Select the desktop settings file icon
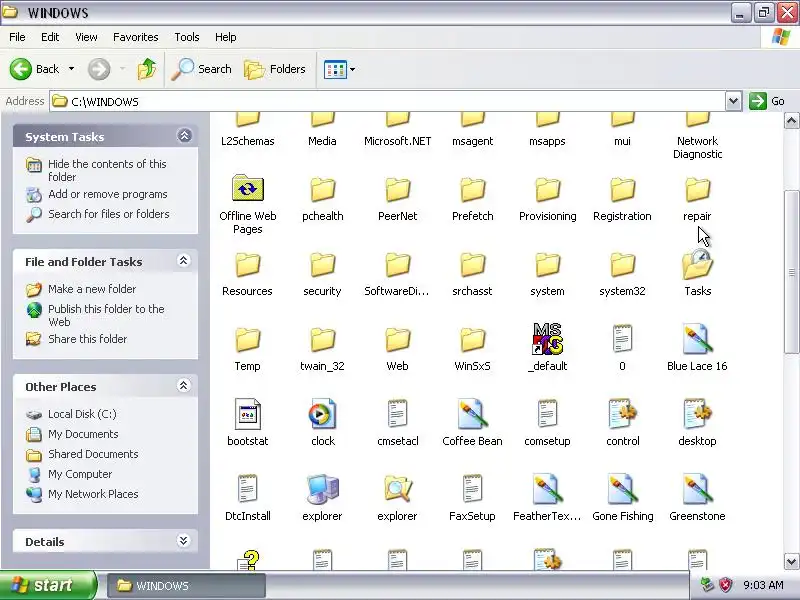The height and width of the screenshot is (600, 800). point(697,414)
